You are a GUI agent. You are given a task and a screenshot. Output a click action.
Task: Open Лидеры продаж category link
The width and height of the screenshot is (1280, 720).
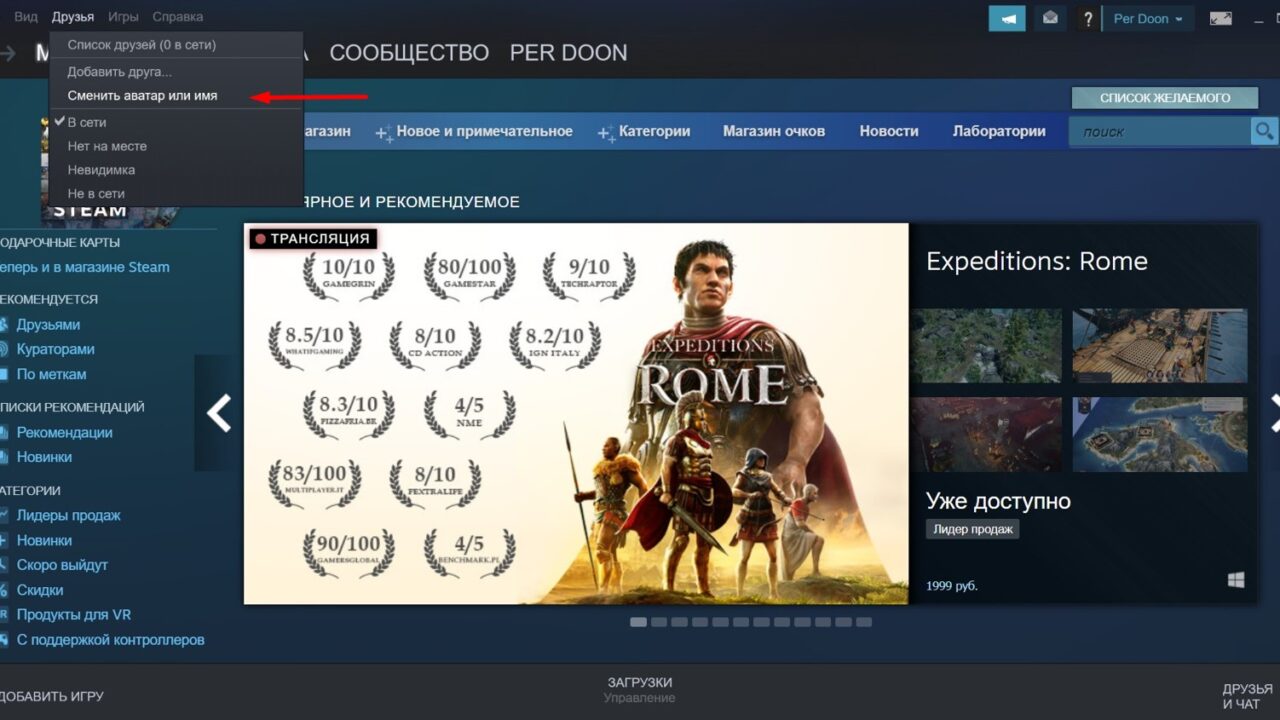[68, 516]
